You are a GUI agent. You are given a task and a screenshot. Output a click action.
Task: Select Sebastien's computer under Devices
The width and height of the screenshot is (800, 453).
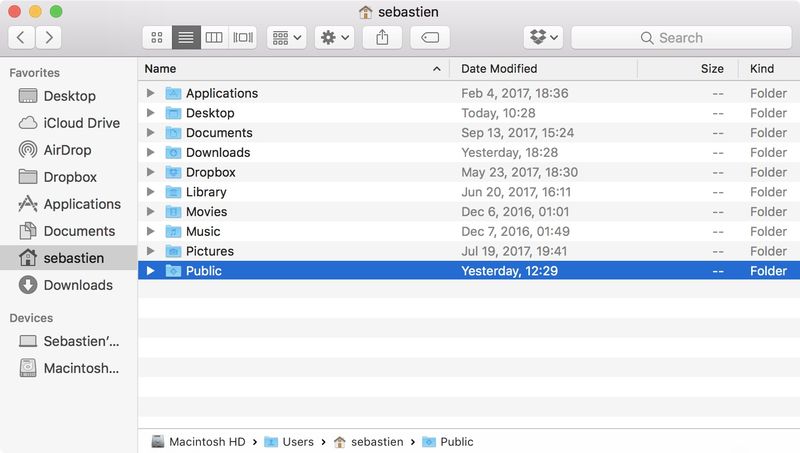tap(69, 341)
